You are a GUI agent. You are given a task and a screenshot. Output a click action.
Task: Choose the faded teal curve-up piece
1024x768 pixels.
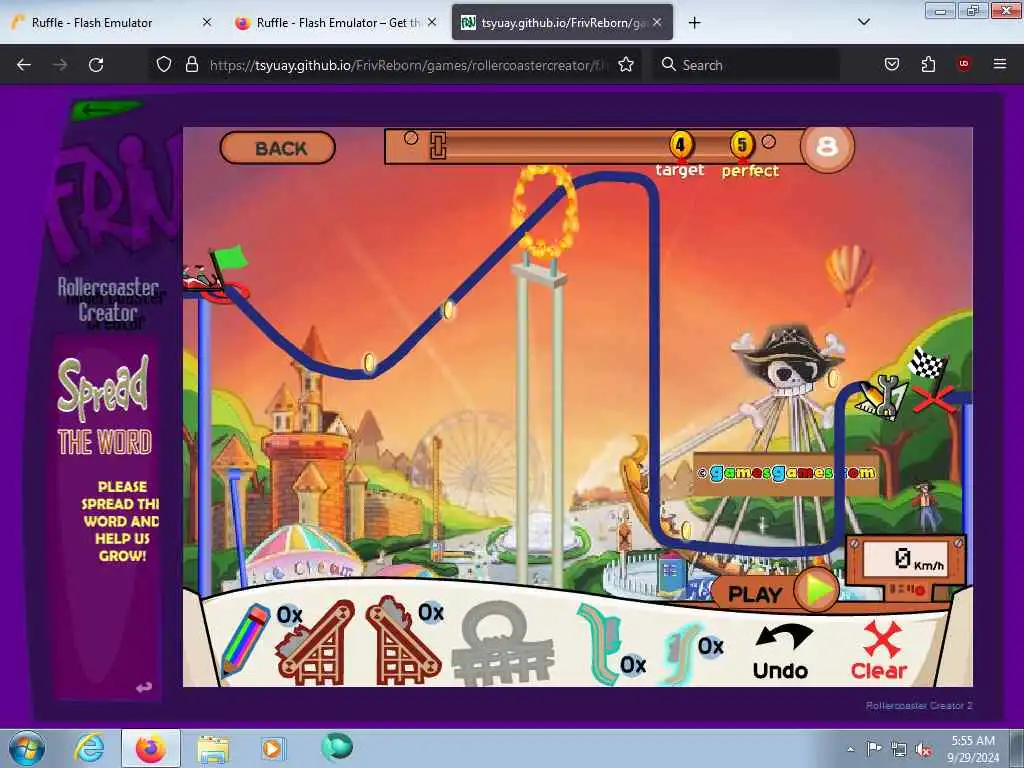point(679,653)
